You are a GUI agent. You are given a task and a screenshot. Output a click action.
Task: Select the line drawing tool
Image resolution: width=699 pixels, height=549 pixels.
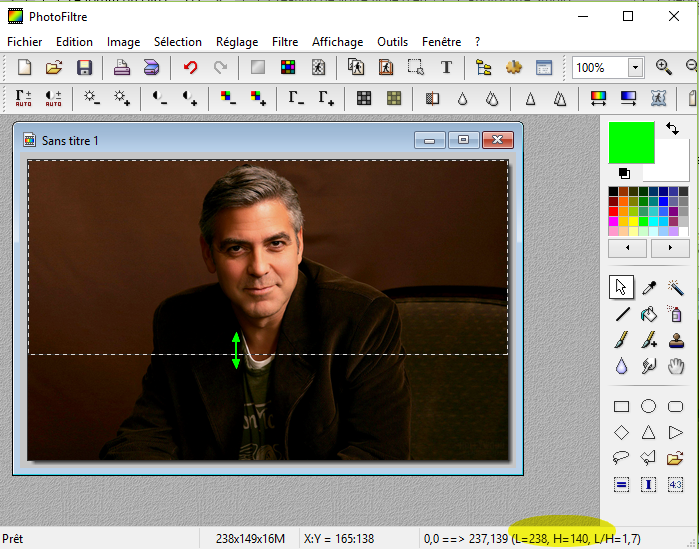pyautogui.click(x=622, y=315)
